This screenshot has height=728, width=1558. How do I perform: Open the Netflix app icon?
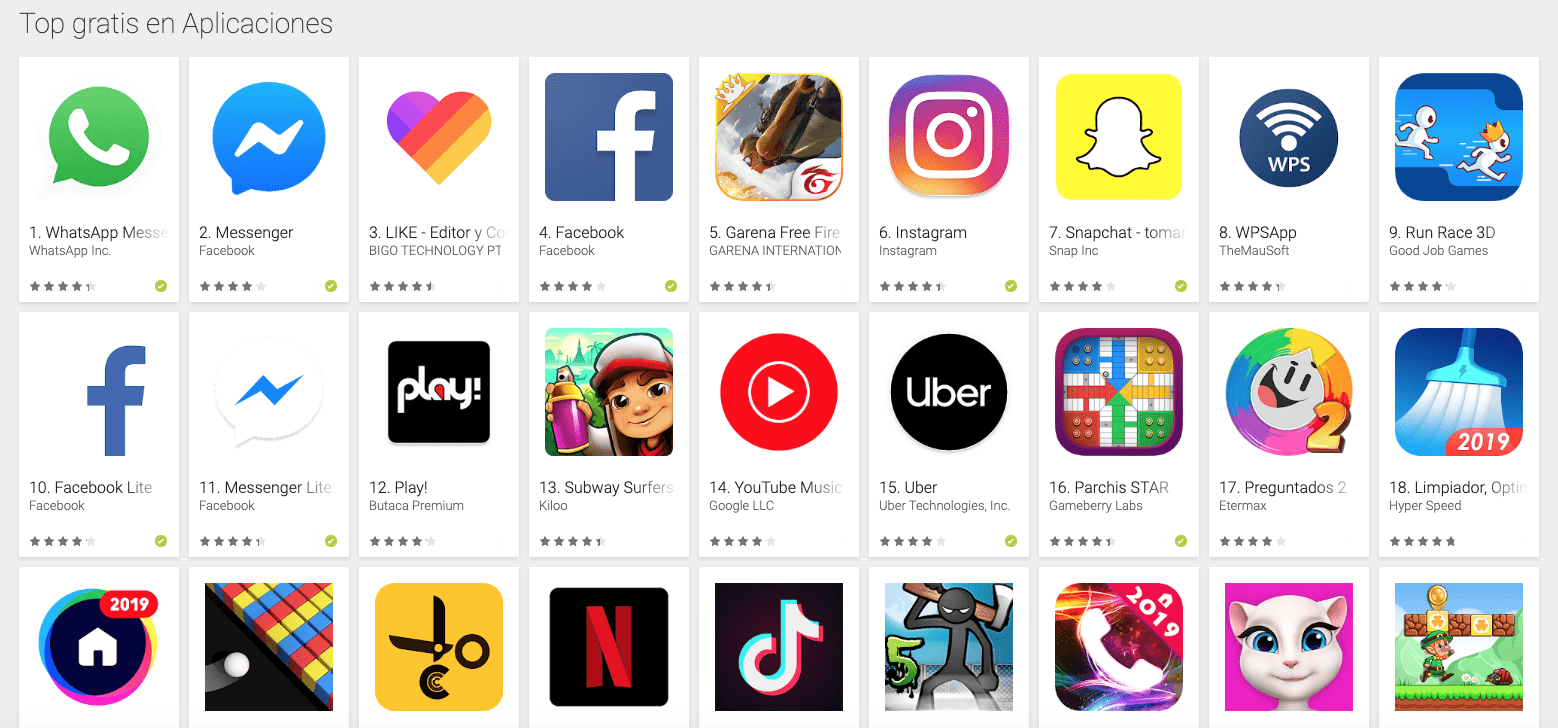coord(609,647)
